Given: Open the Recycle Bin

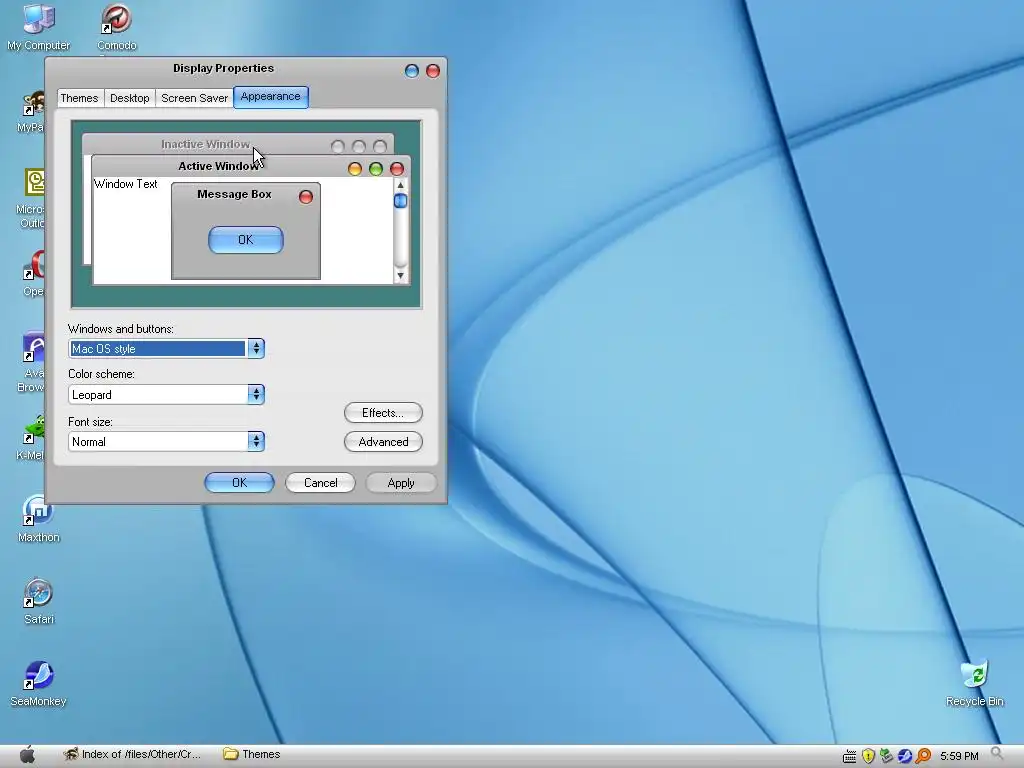Looking at the screenshot, I should [x=974, y=683].
